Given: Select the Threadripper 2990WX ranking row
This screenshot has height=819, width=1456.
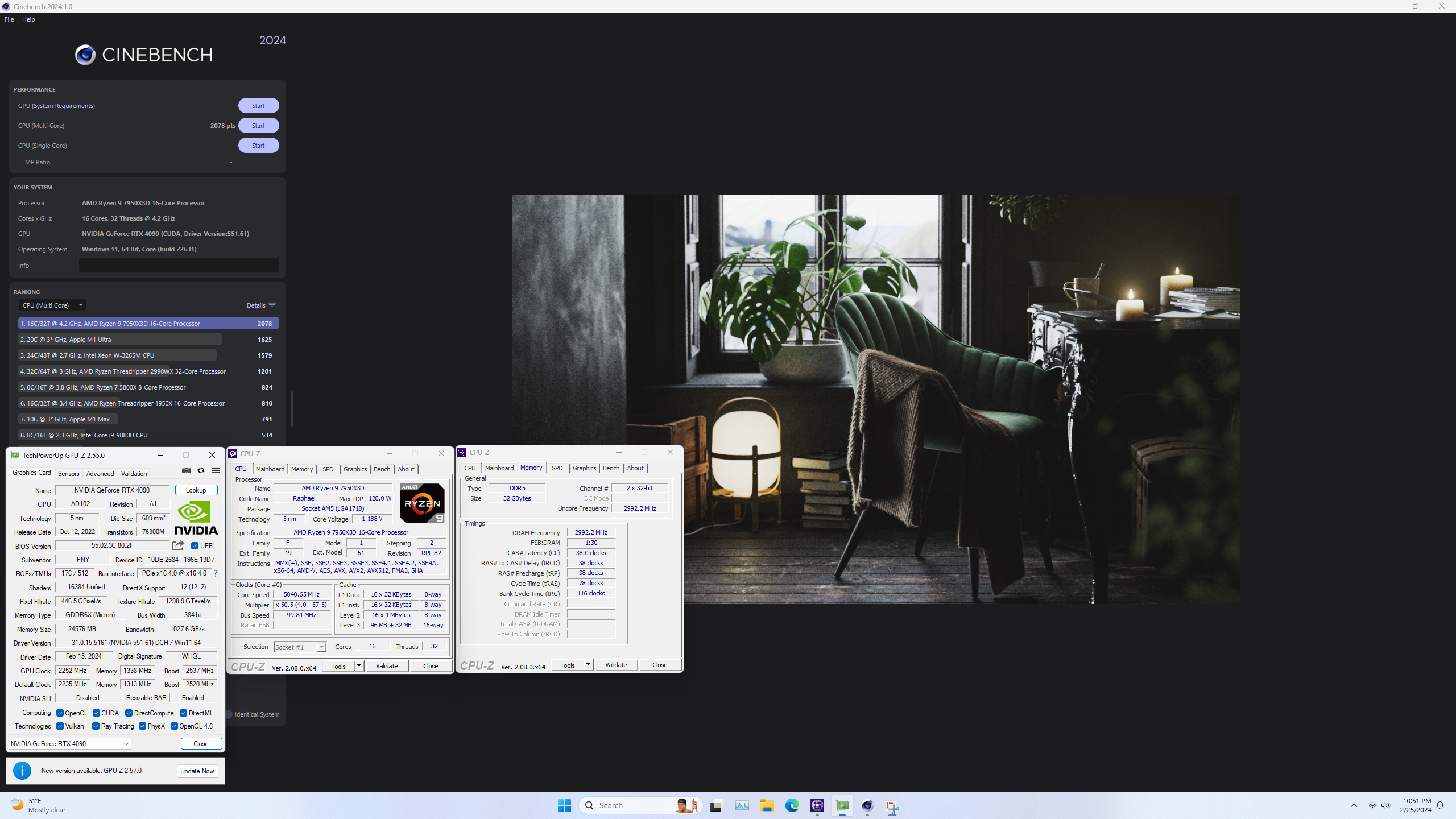Looking at the screenshot, I should 148,371.
